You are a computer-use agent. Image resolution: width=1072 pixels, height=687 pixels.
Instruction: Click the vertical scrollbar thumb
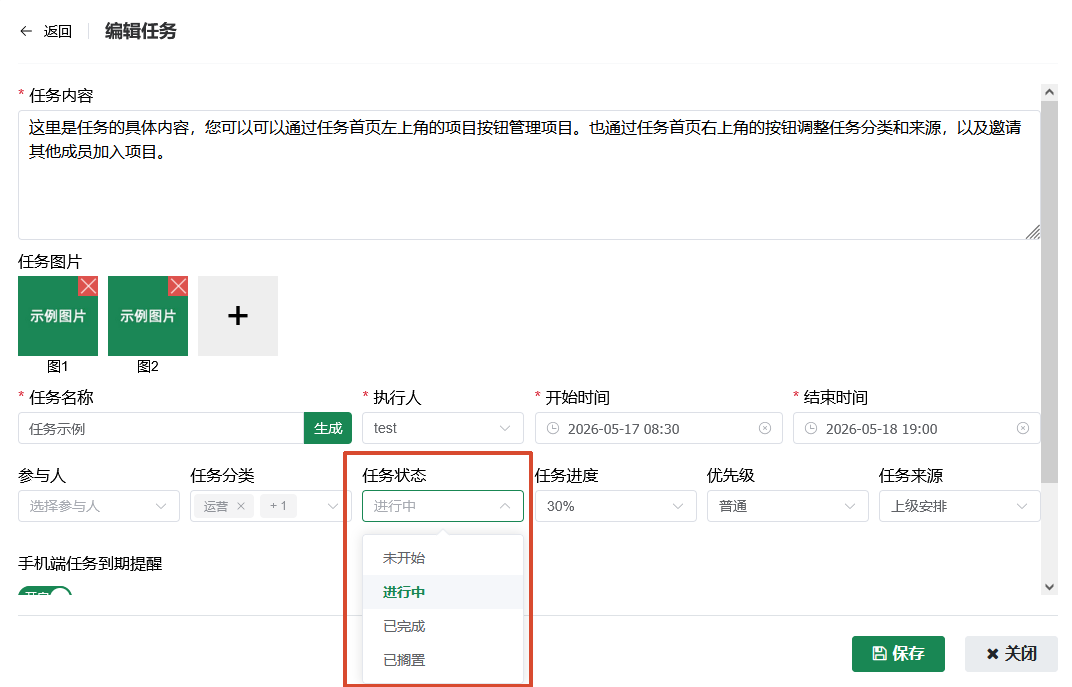pyautogui.click(x=1049, y=294)
